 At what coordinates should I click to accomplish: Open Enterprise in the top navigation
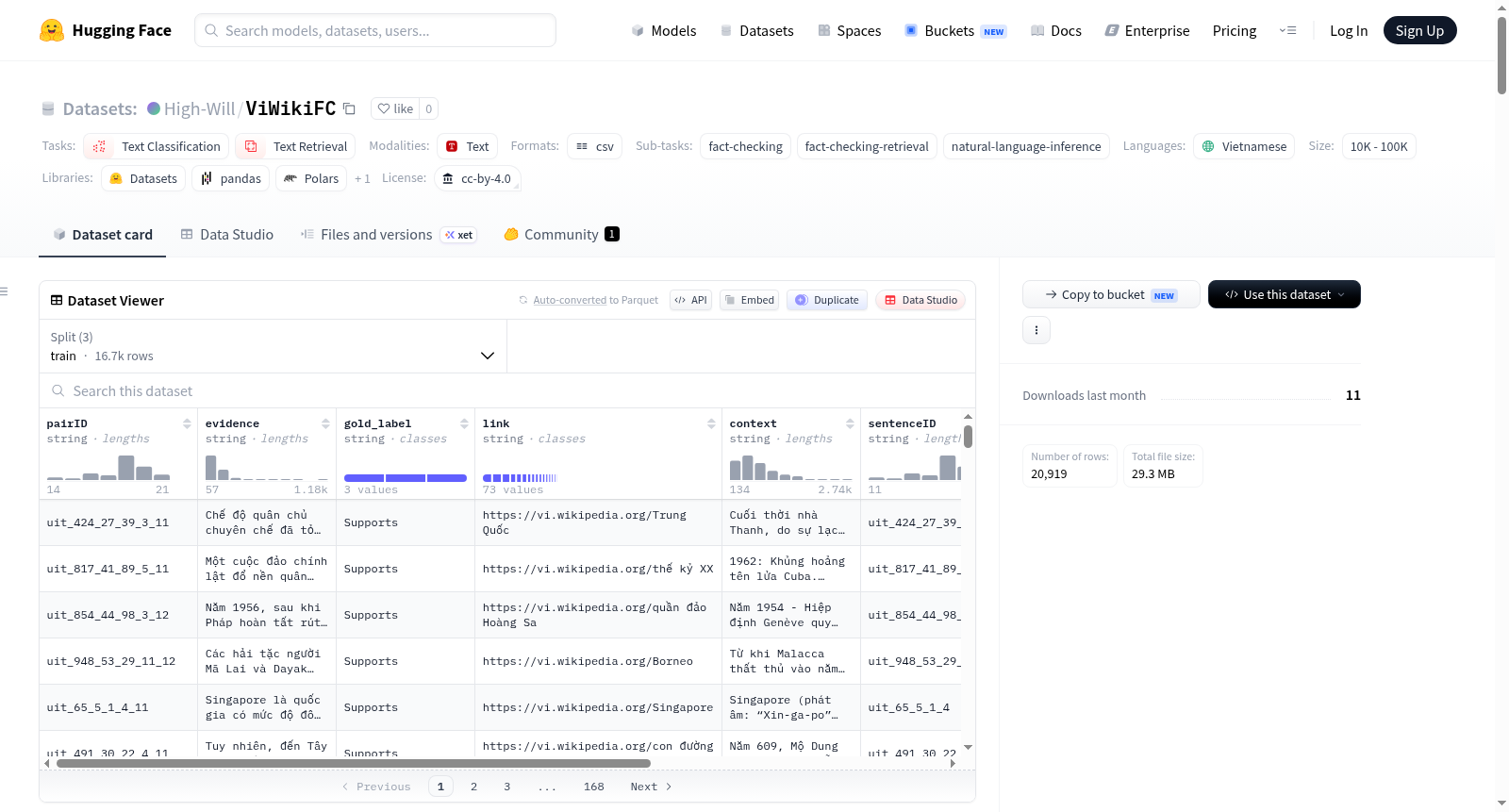[x=1147, y=30]
